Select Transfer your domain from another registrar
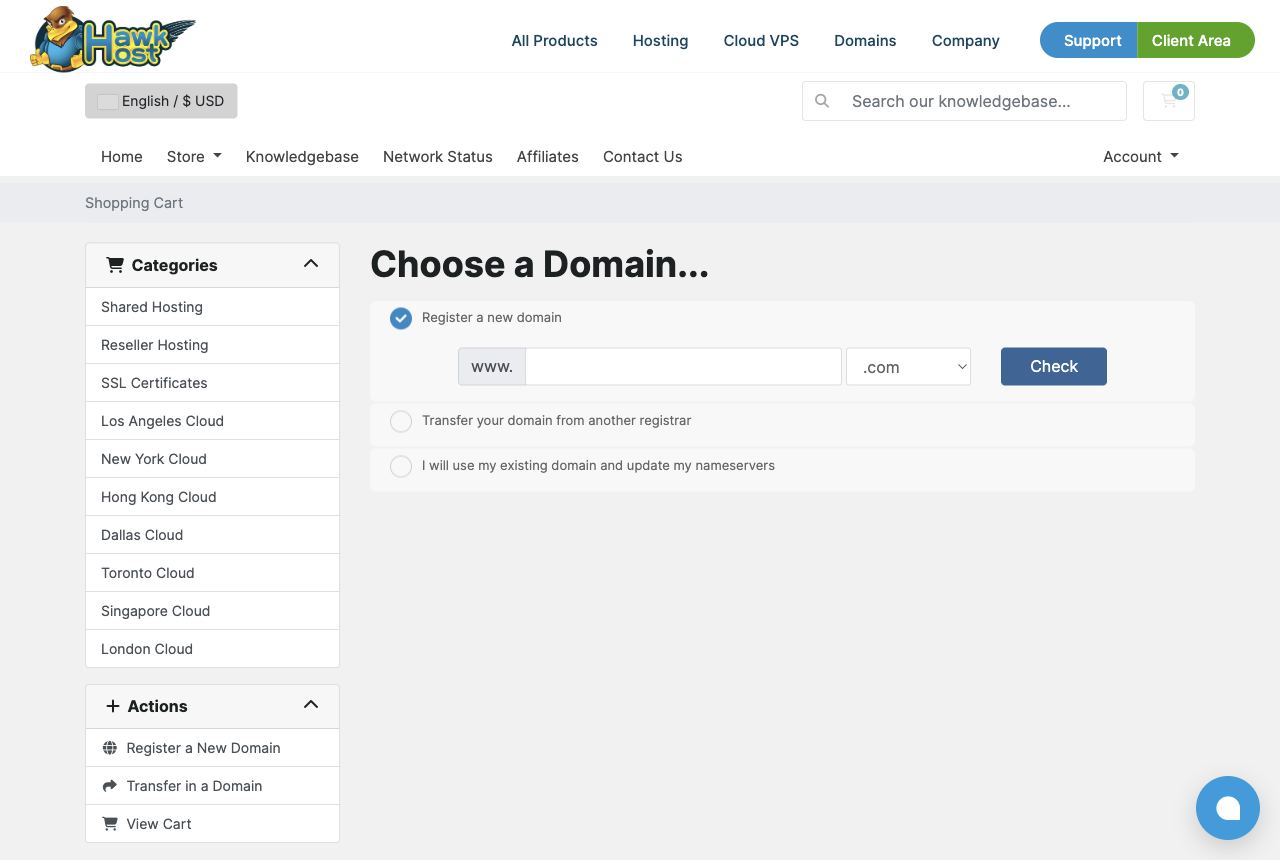 (401, 421)
